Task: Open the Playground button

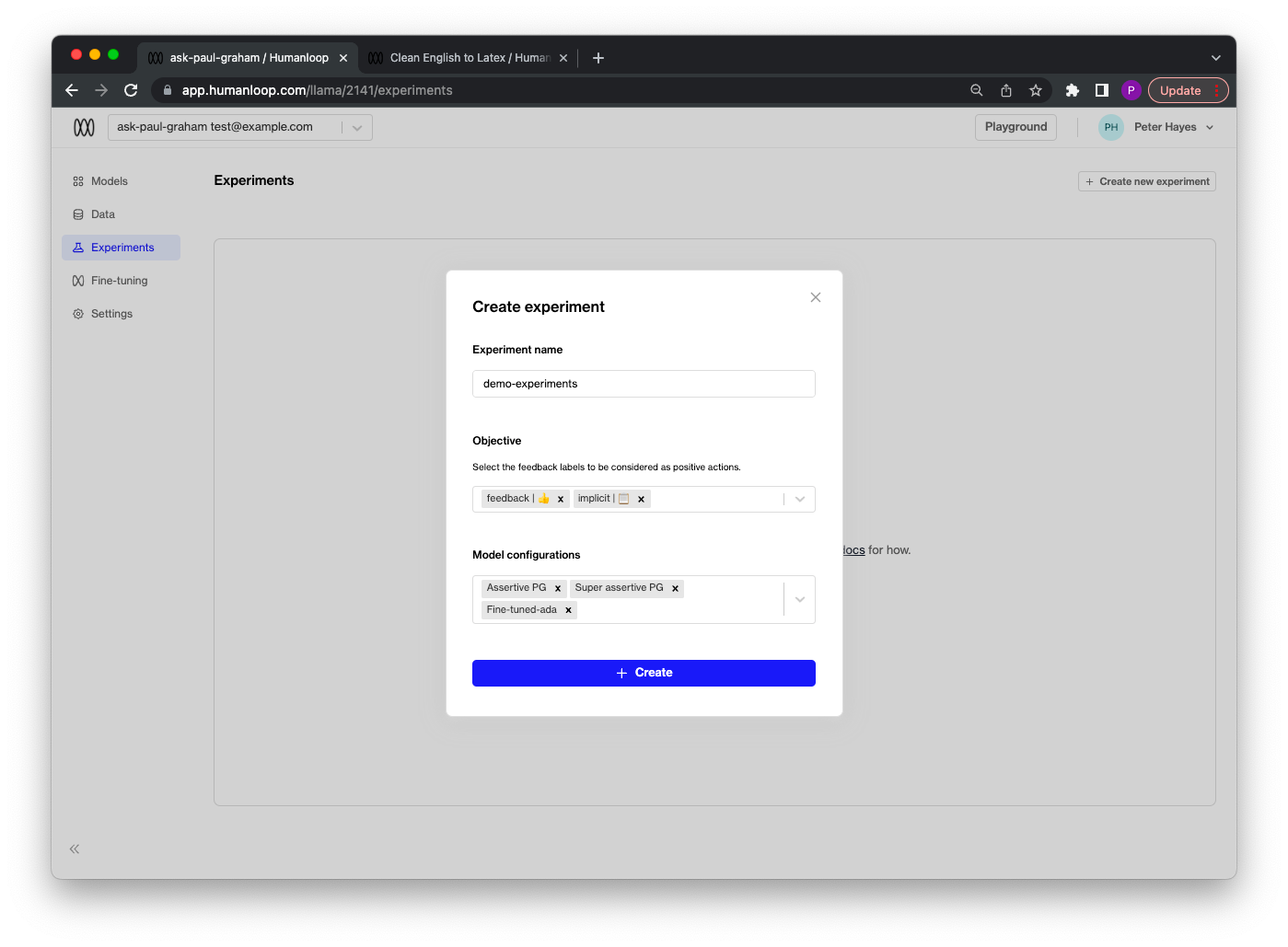Action: (x=1015, y=127)
